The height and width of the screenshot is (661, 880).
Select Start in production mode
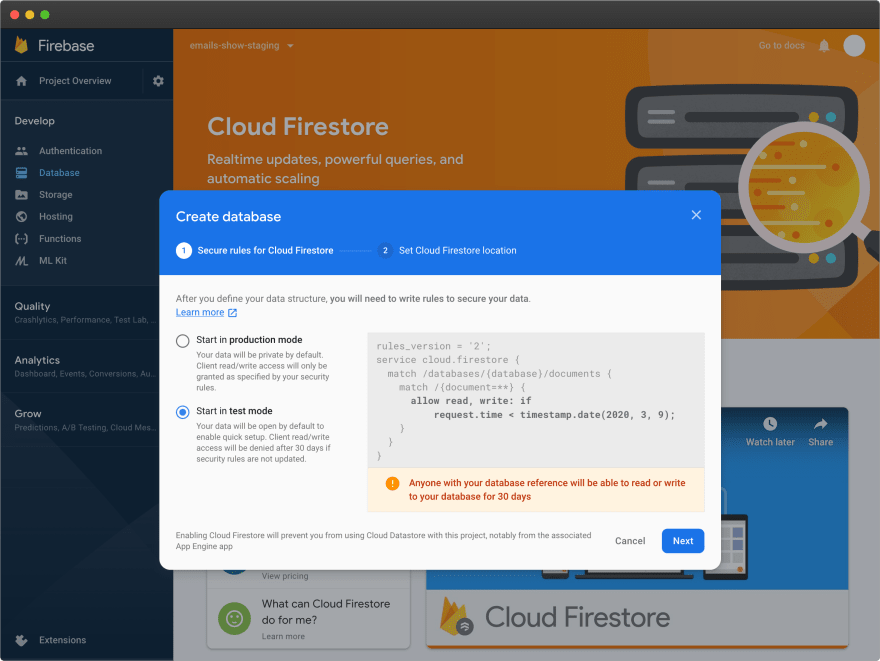click(182, 341)
